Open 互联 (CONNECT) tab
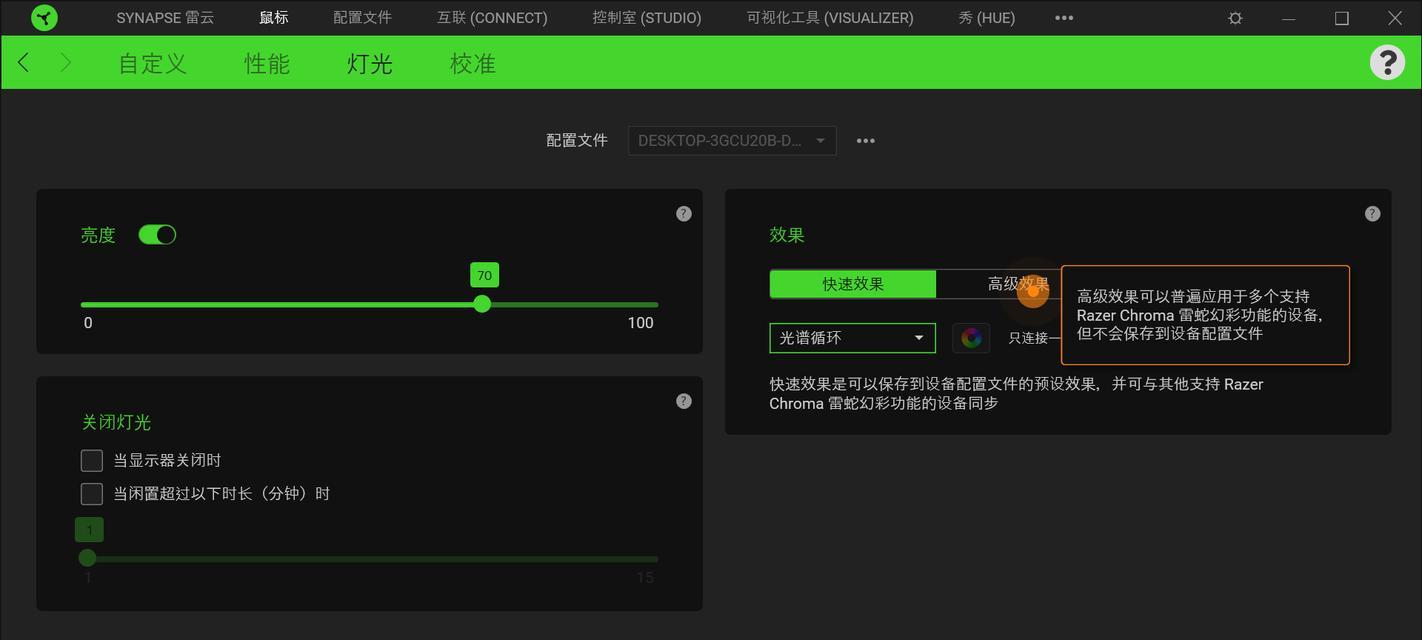This screenshot has height=640, width=1422. tap(492, 18)
